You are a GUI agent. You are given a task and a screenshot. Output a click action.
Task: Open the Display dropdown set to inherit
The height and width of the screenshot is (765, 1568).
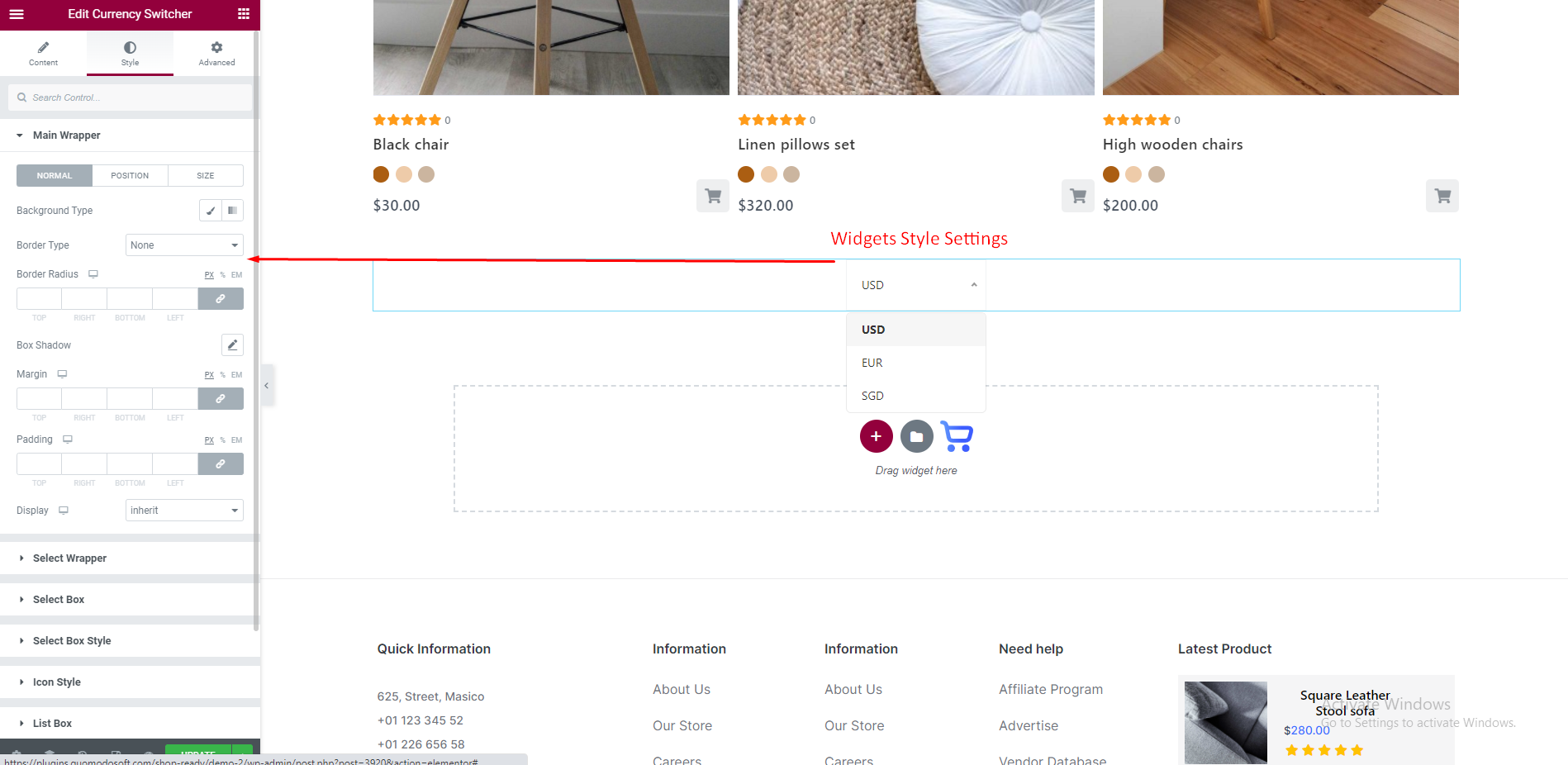coord(184,511)
